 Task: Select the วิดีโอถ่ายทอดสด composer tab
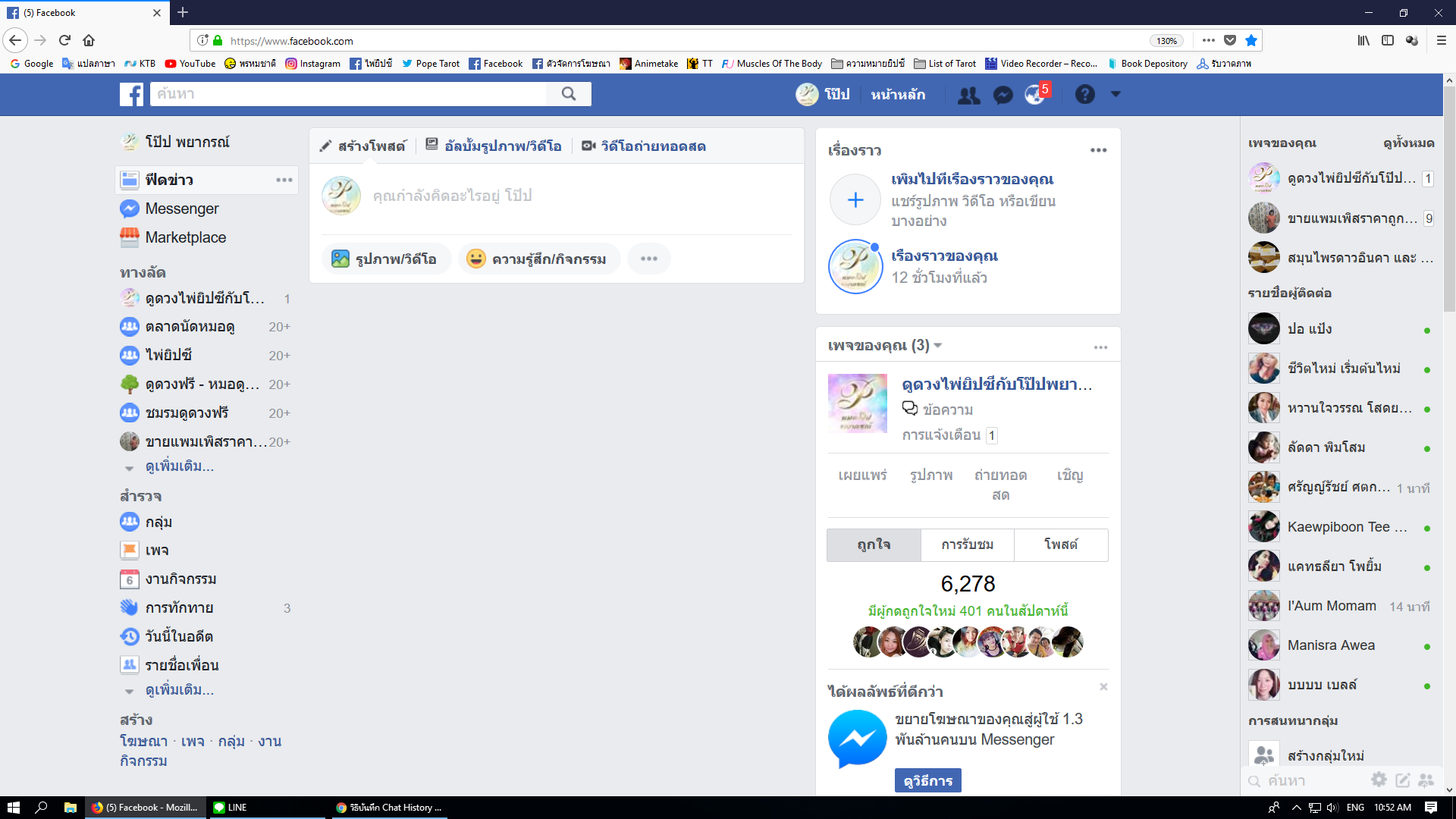[644, 146]
